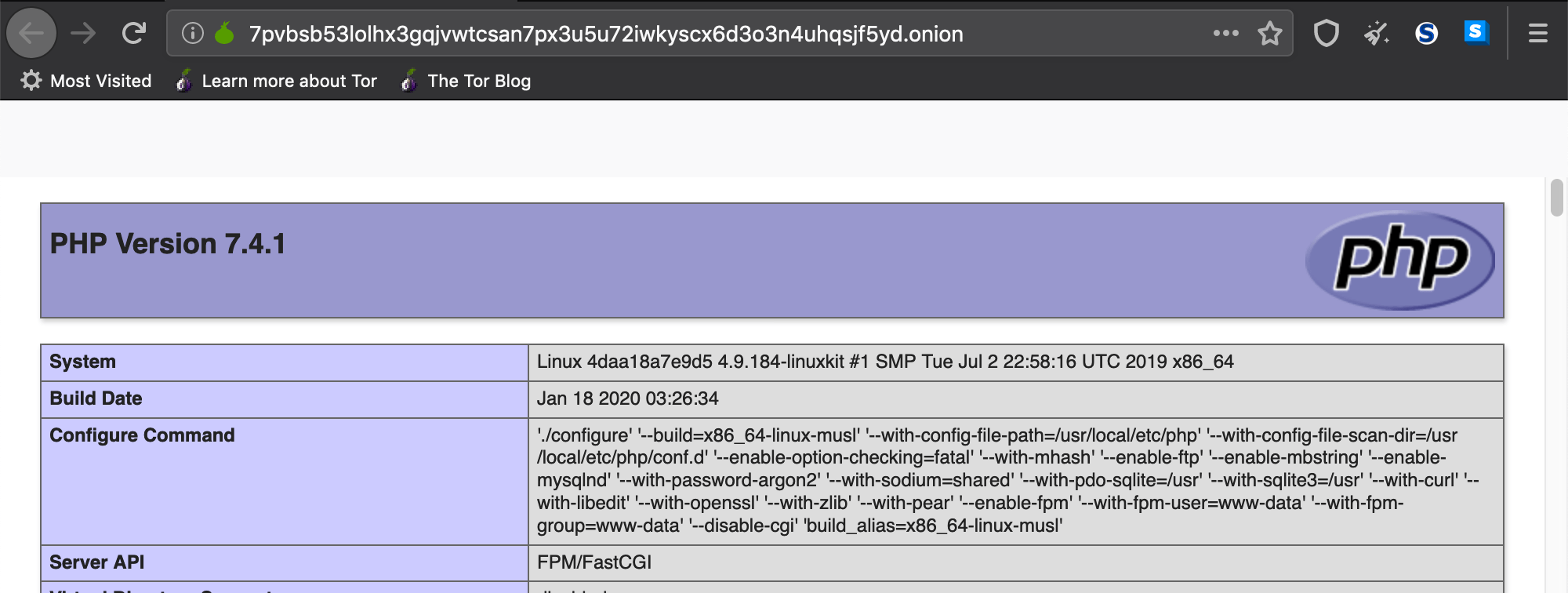The image size is (1568, 593).
Task: Click the FPM/FastCGI Server API value
Action: click(594, 562)
